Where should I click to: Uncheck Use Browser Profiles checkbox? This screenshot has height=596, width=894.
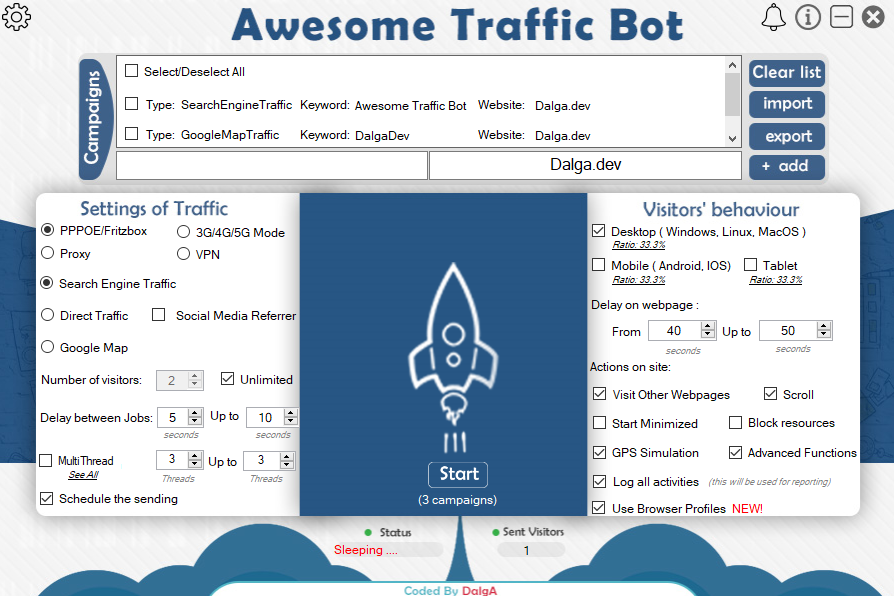pyautogui.click(x=598, y=508)
